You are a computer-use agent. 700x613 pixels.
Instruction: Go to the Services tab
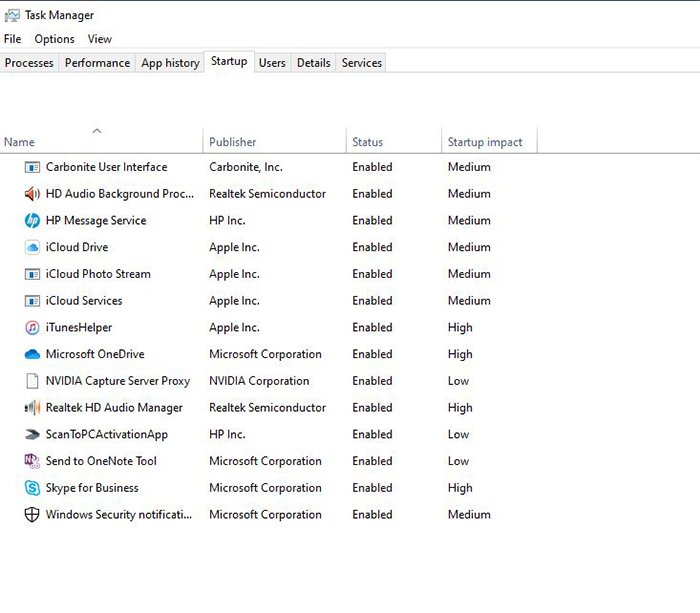click(x=361, y=63)
